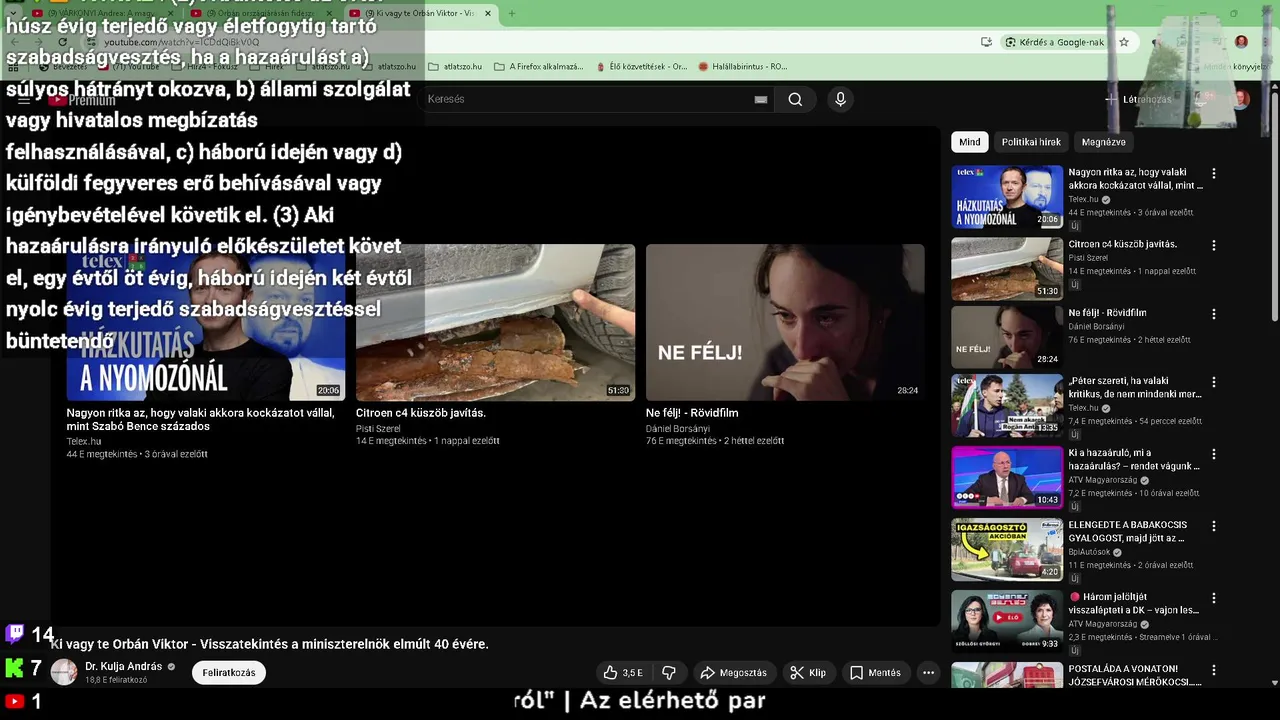
Task: Open options menu for POSTALÁDA A VONATON video
Action: [1214, 670]
